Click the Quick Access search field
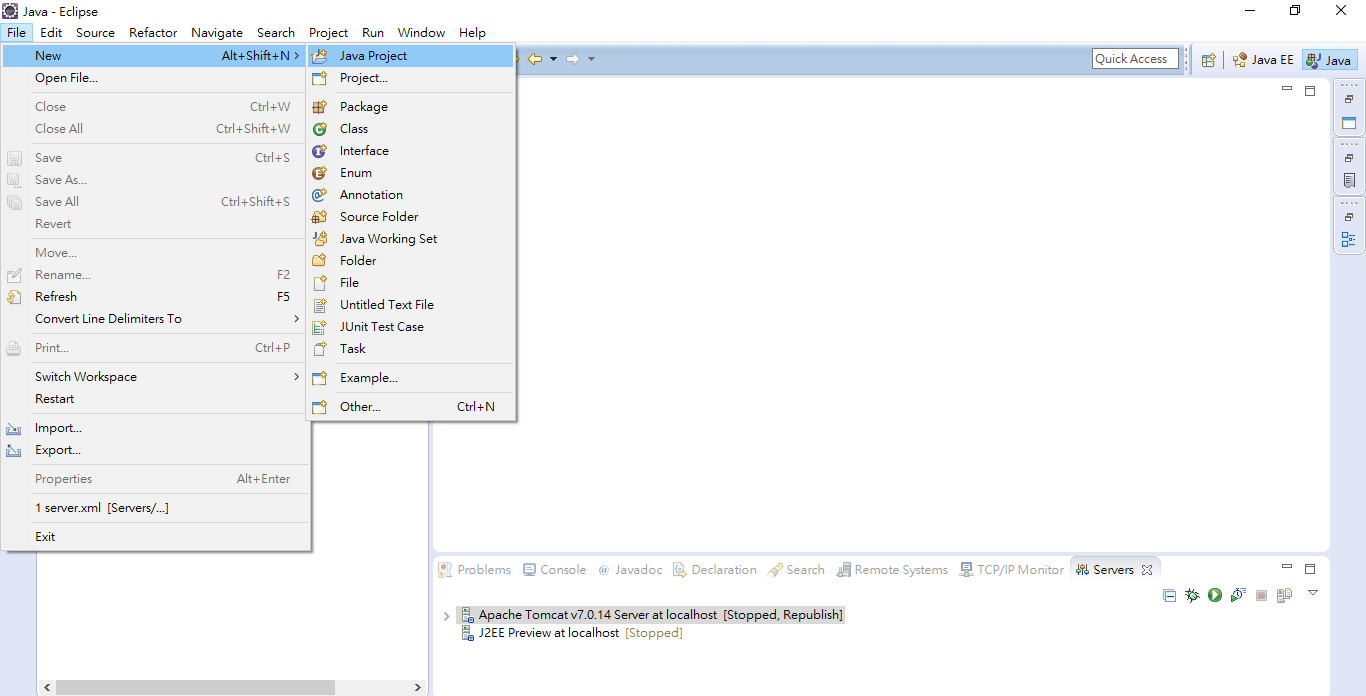This screenshot has width=1366, height=696. tap(1135, 59)
